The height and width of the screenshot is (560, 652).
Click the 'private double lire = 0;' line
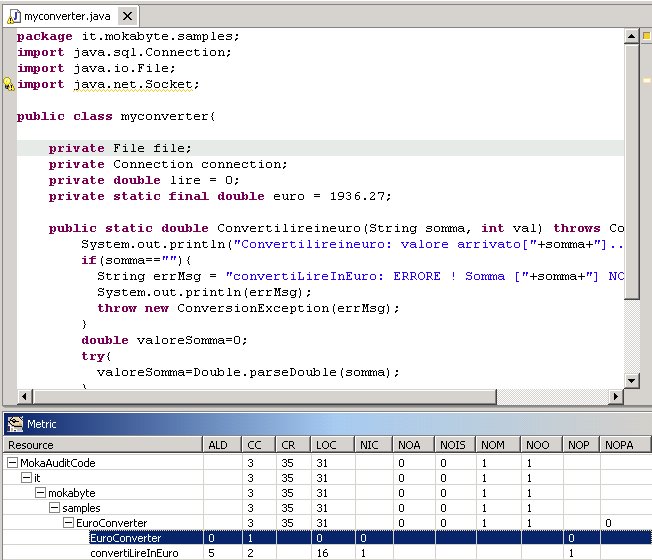point(144,180)
